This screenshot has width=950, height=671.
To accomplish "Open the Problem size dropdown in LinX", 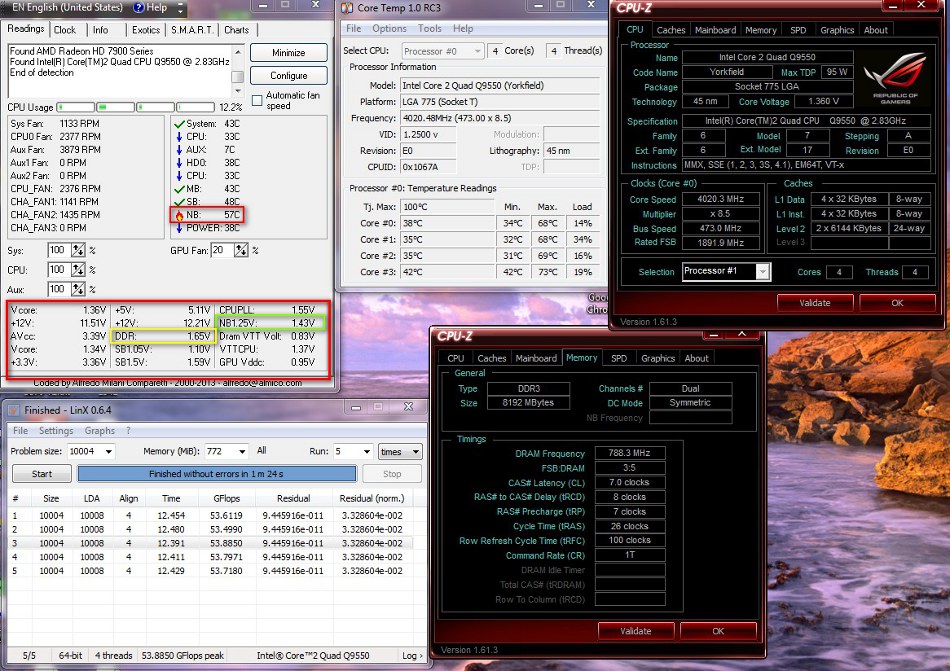I will pyautogui.click(x=108, y=452).
